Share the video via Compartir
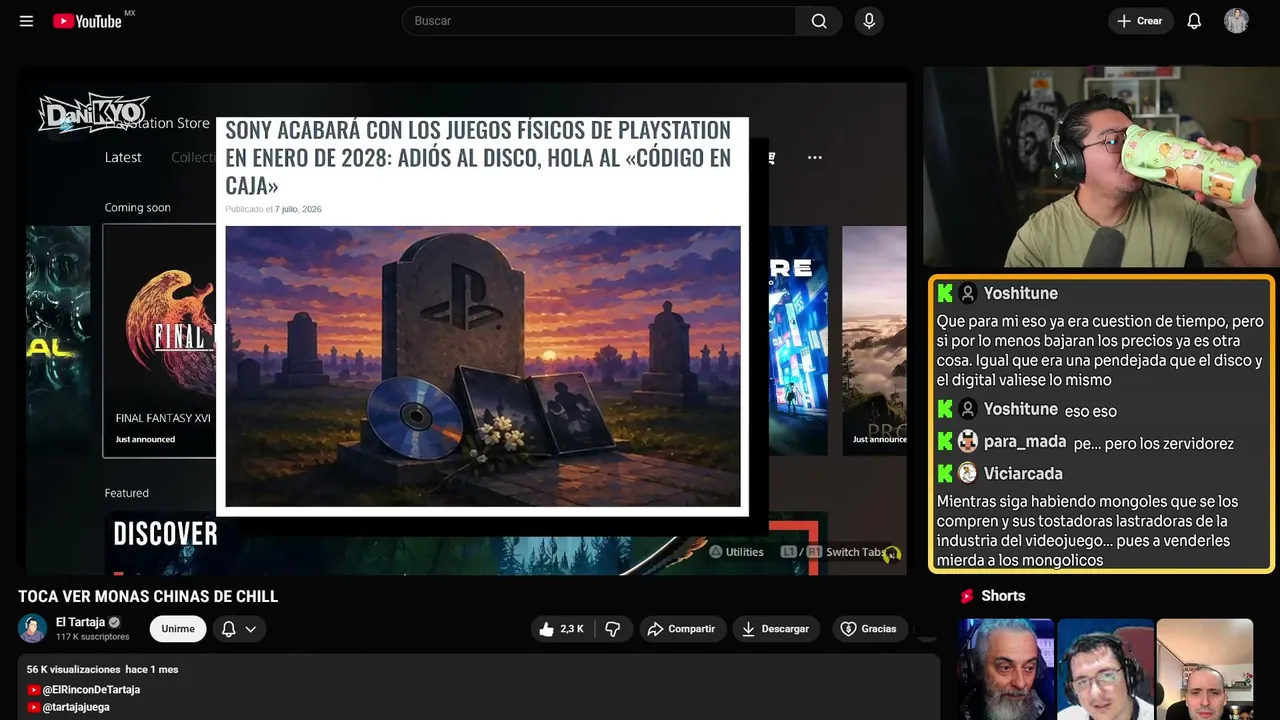This screenshot has height=720, width=1280. click(683, 629)
